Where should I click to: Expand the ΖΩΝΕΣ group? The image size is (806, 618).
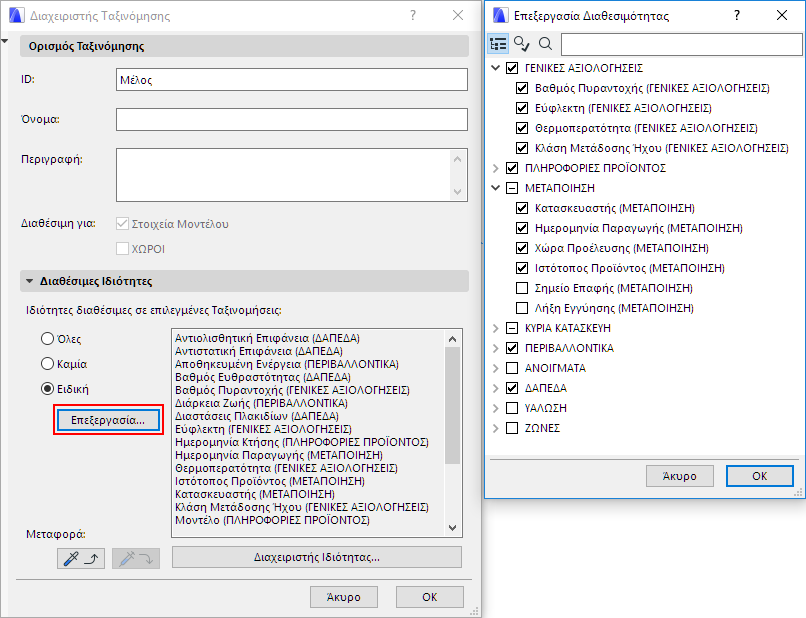[x=496, y=428]
